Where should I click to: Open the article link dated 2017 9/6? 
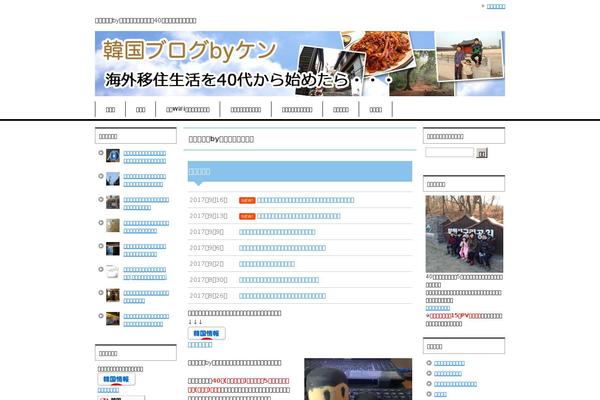coord(282,248)
